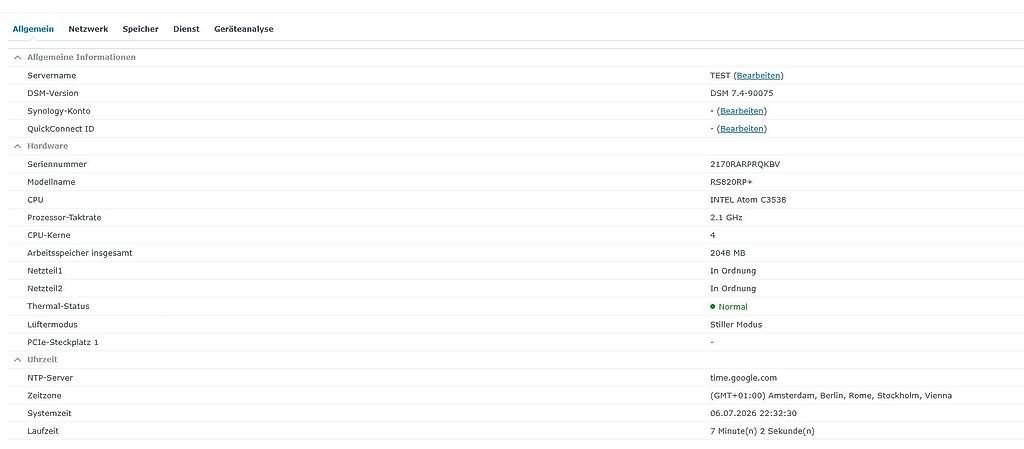Click the green Normal thermal status

point(733,307)
